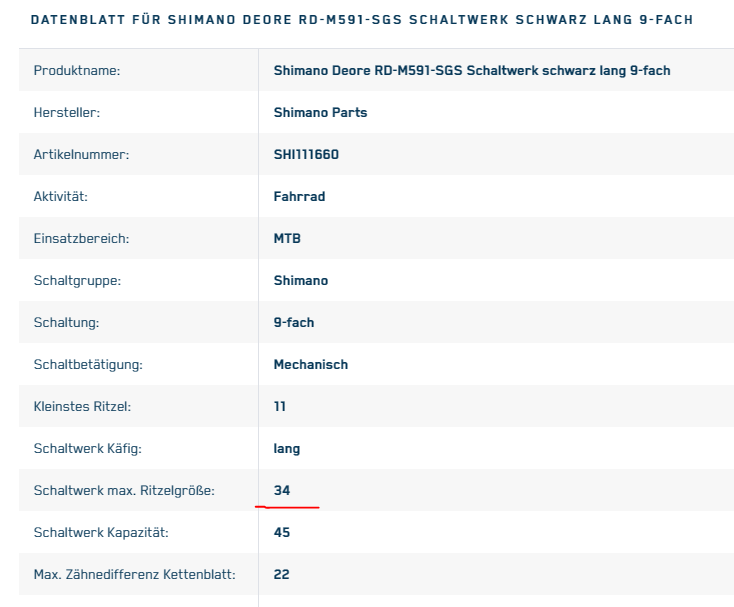Click the Schaltbetätigung value Mechanisch
734x607 pixels.
(x=311, y=365)
